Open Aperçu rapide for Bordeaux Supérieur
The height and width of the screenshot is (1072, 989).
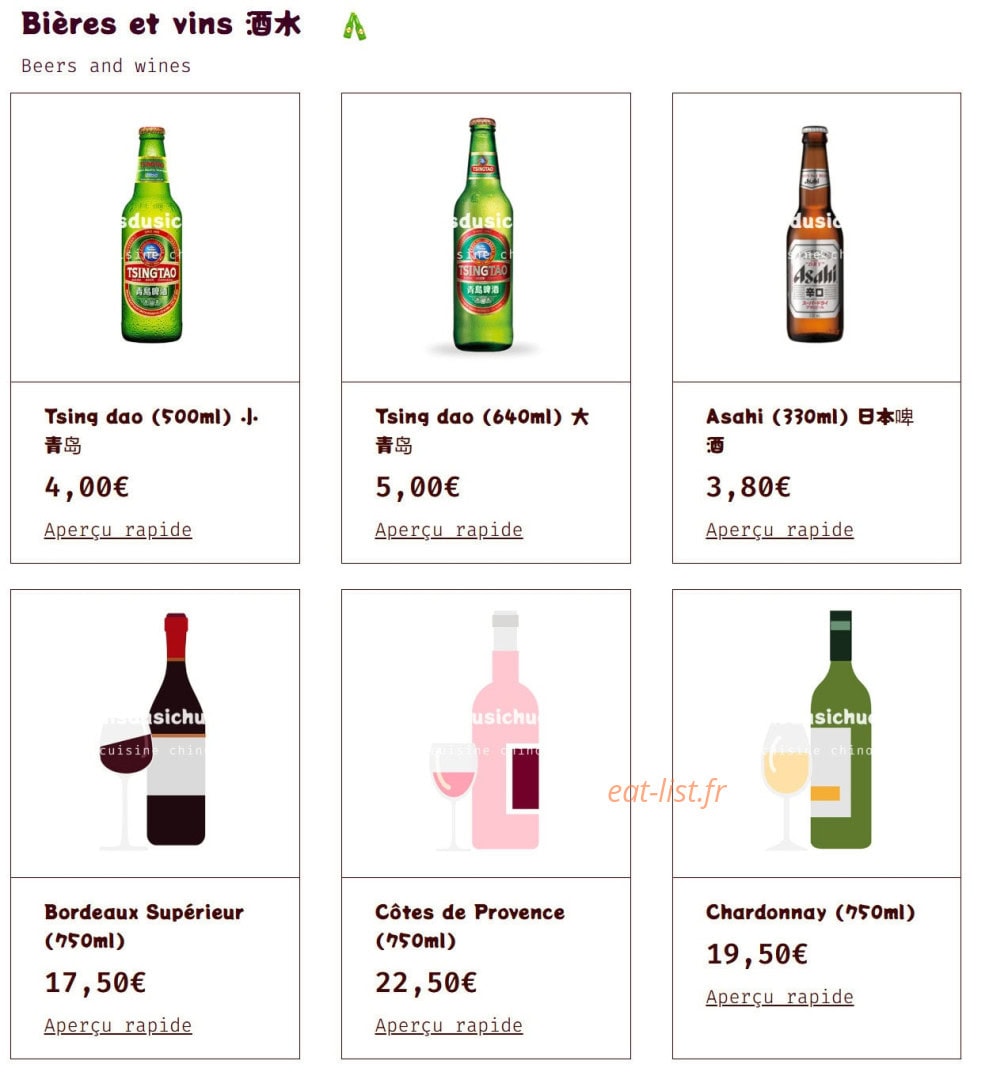tap(118, 1026)
